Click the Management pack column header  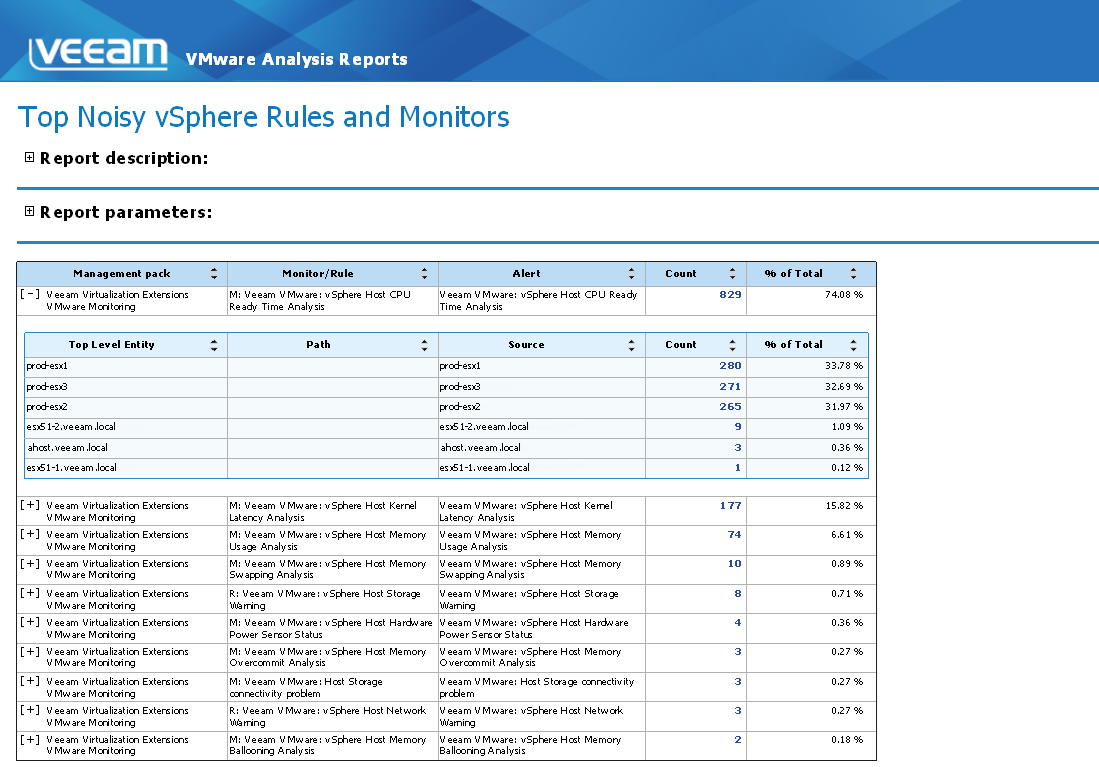[x=122, y=273]
